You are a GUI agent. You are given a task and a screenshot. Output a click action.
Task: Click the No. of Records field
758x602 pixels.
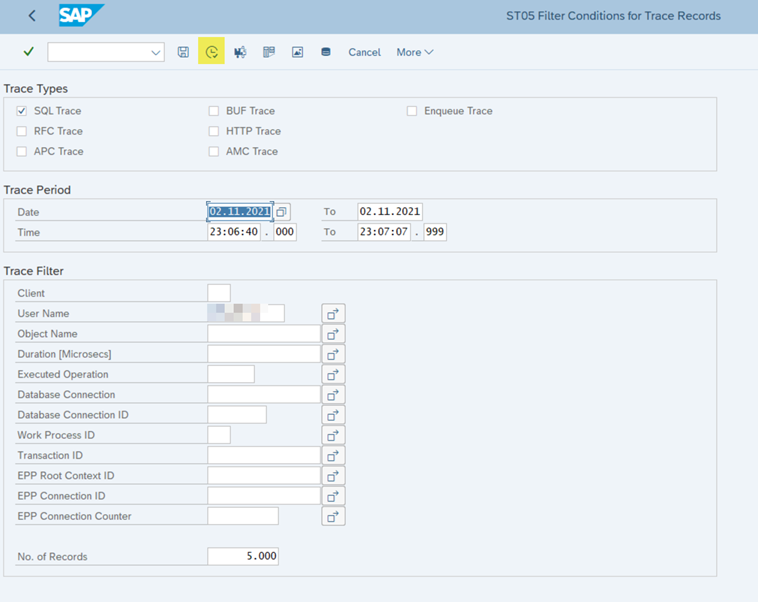pos(243,557)
